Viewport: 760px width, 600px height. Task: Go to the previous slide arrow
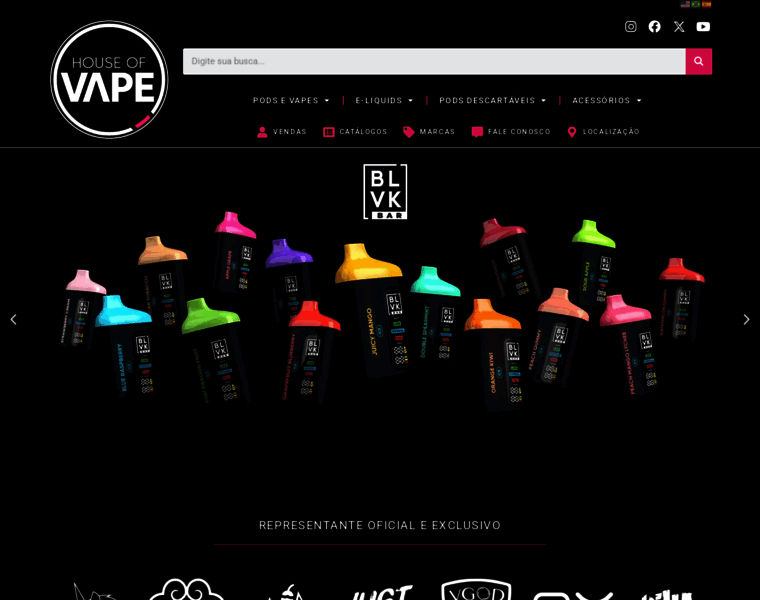point(14,319)
